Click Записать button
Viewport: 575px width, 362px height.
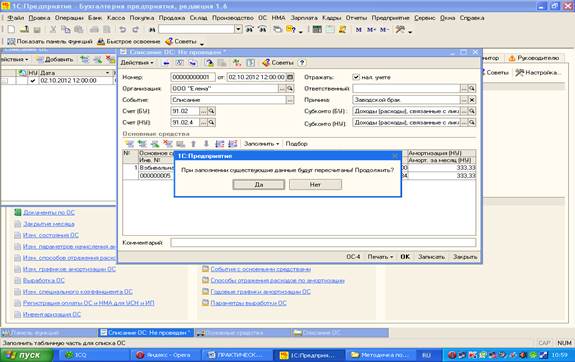pos(431,257)
